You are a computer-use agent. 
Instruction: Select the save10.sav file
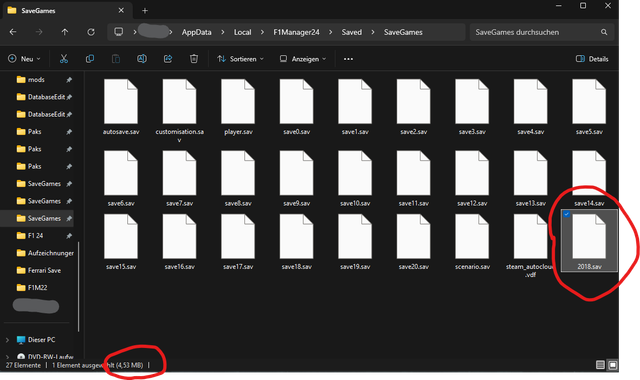355,179
